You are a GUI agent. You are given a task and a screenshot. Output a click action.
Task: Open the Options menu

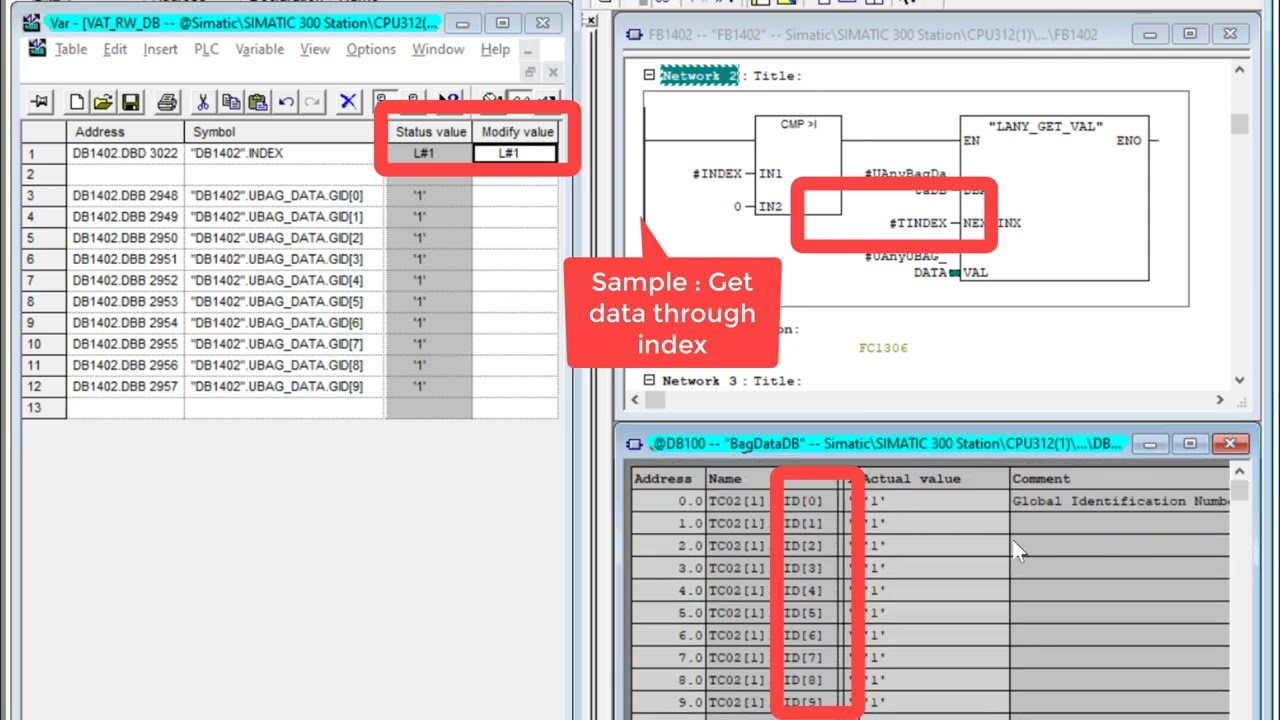tap(371, 49)
